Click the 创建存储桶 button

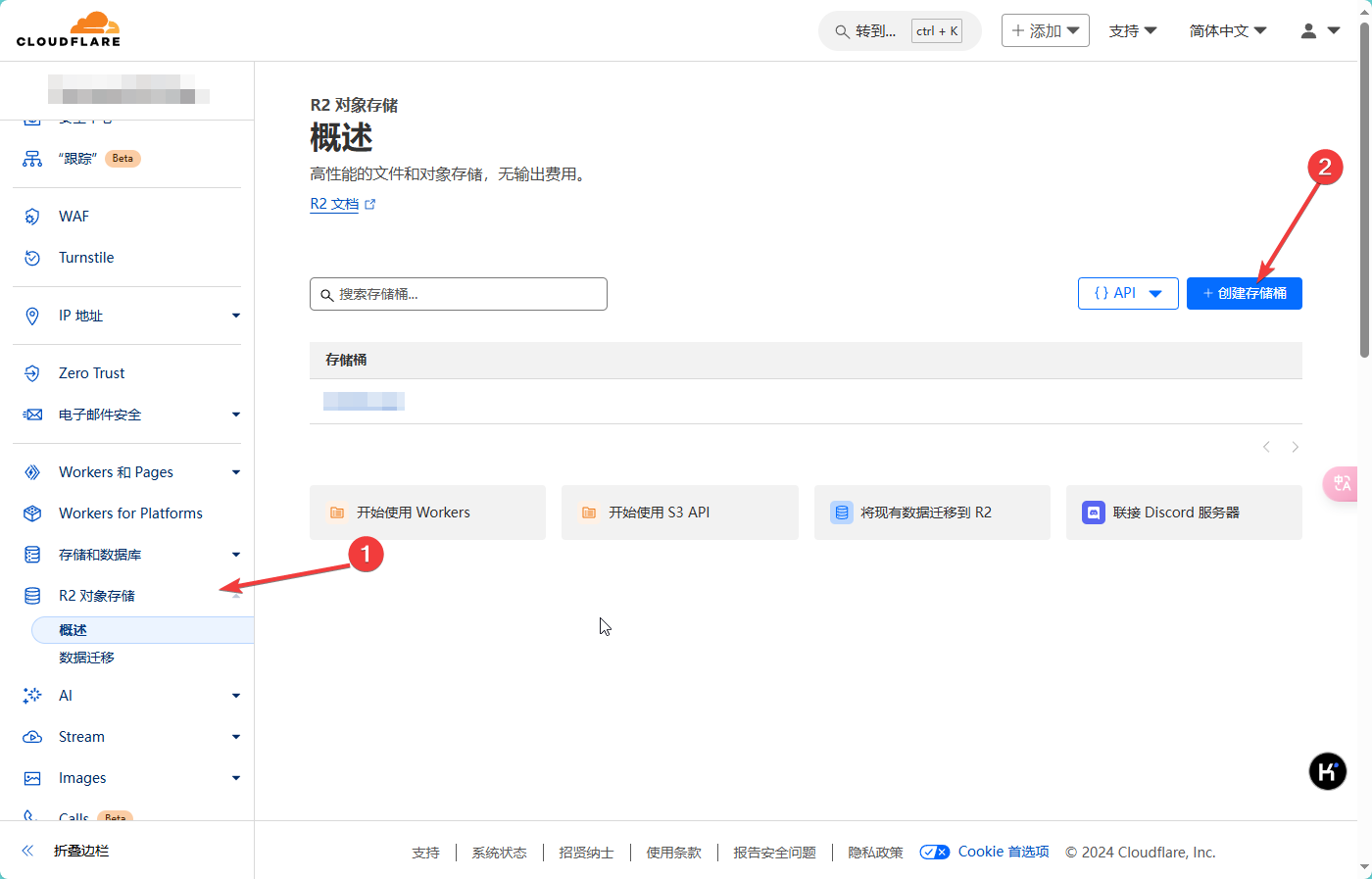[x=1245, y=293]
